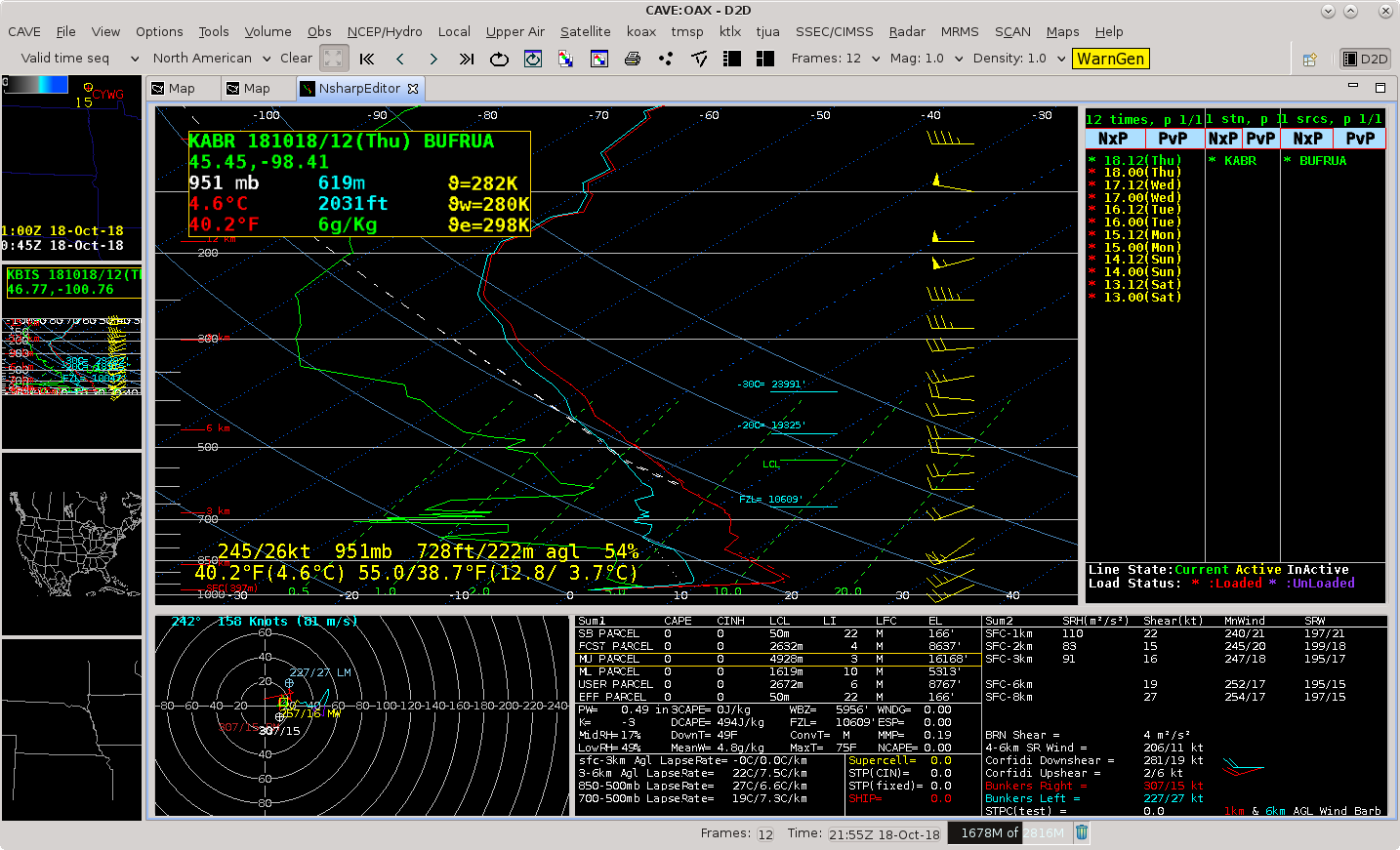
Task: Click PvP under the srcs column
Action: (1360, 139)
